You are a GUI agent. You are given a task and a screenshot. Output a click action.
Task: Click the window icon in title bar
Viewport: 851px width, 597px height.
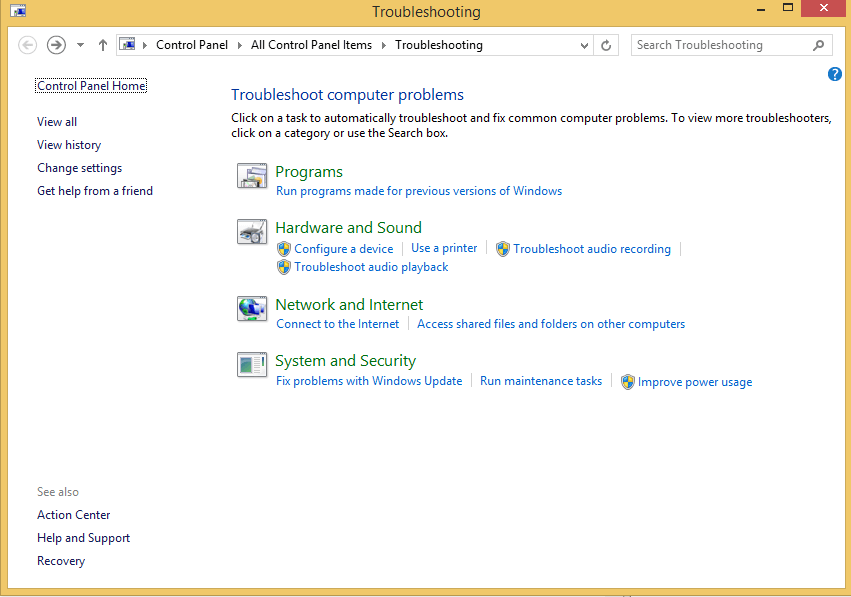click(18, 10)
